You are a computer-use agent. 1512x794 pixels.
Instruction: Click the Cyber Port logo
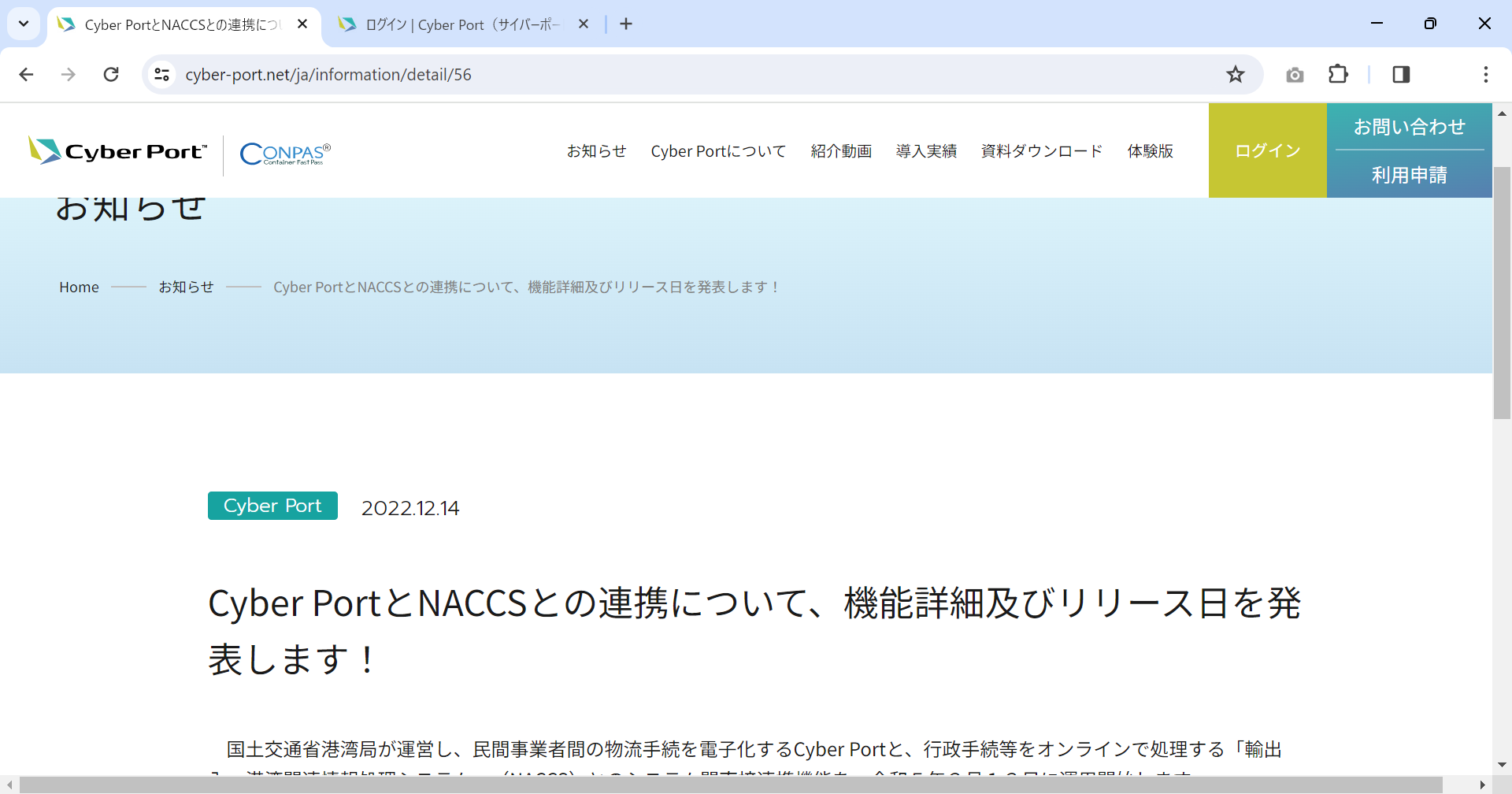(118, 150)
